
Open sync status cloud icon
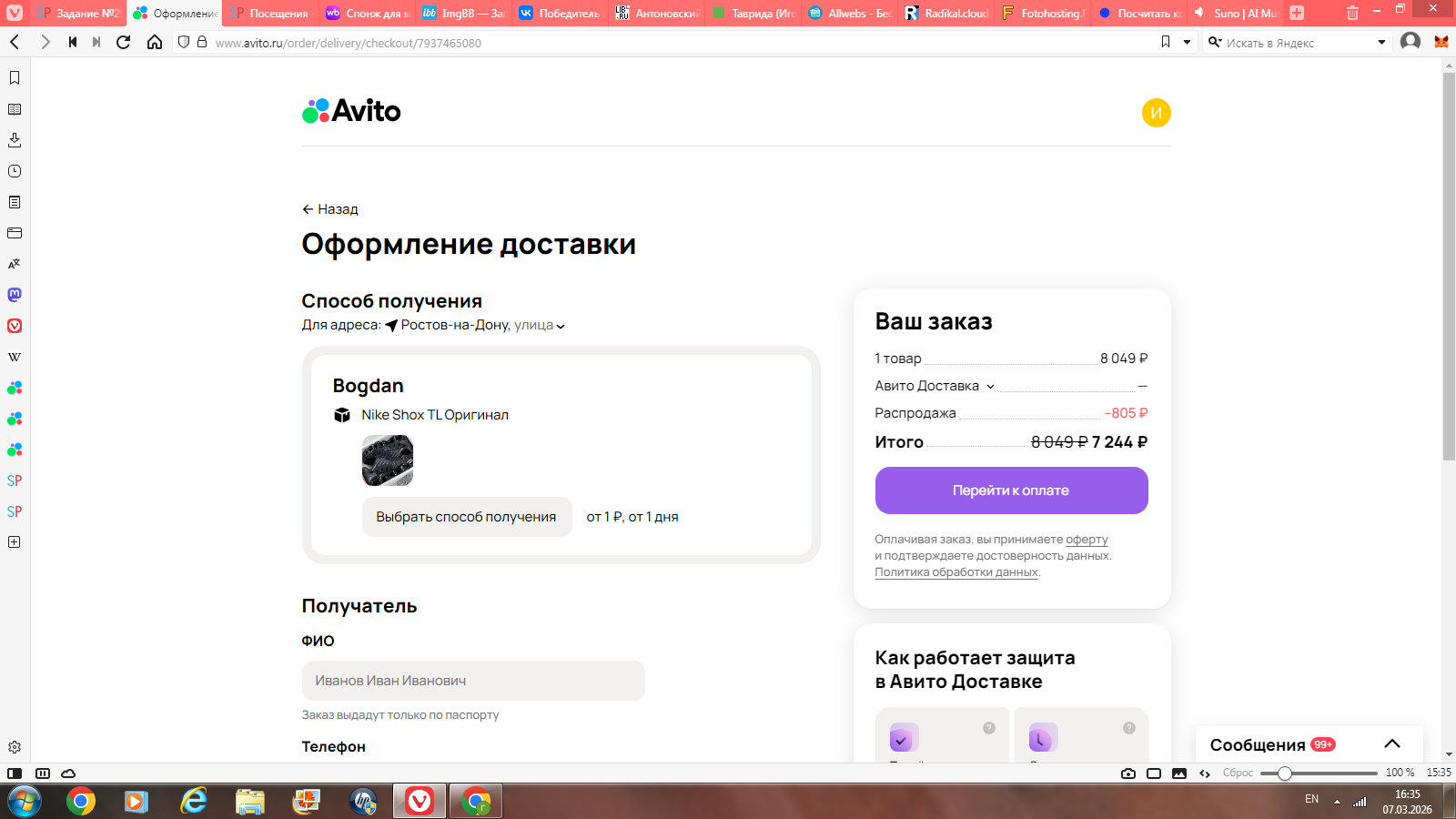[68, 773]
